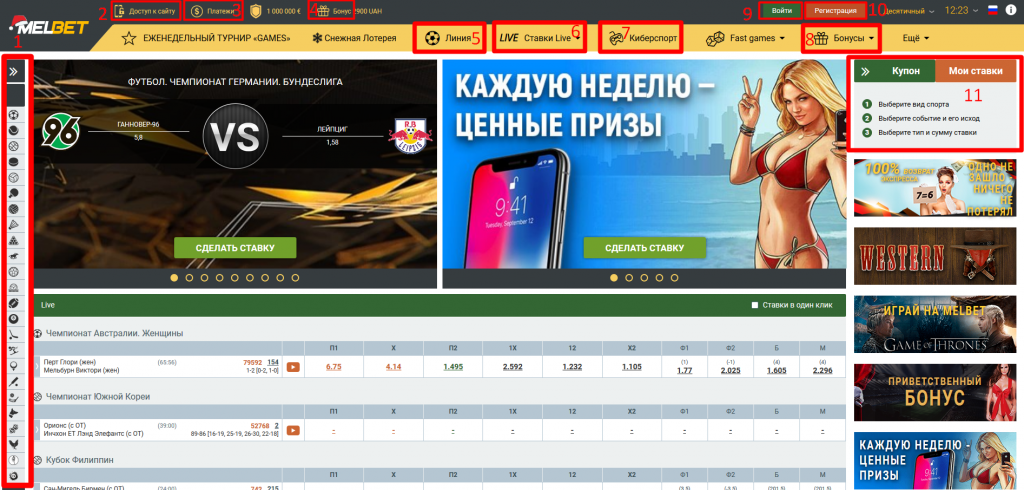Select the ice hockey puck icon in the sidebar
This screenshot has height=490, width=1024.
tap(13, 161)
